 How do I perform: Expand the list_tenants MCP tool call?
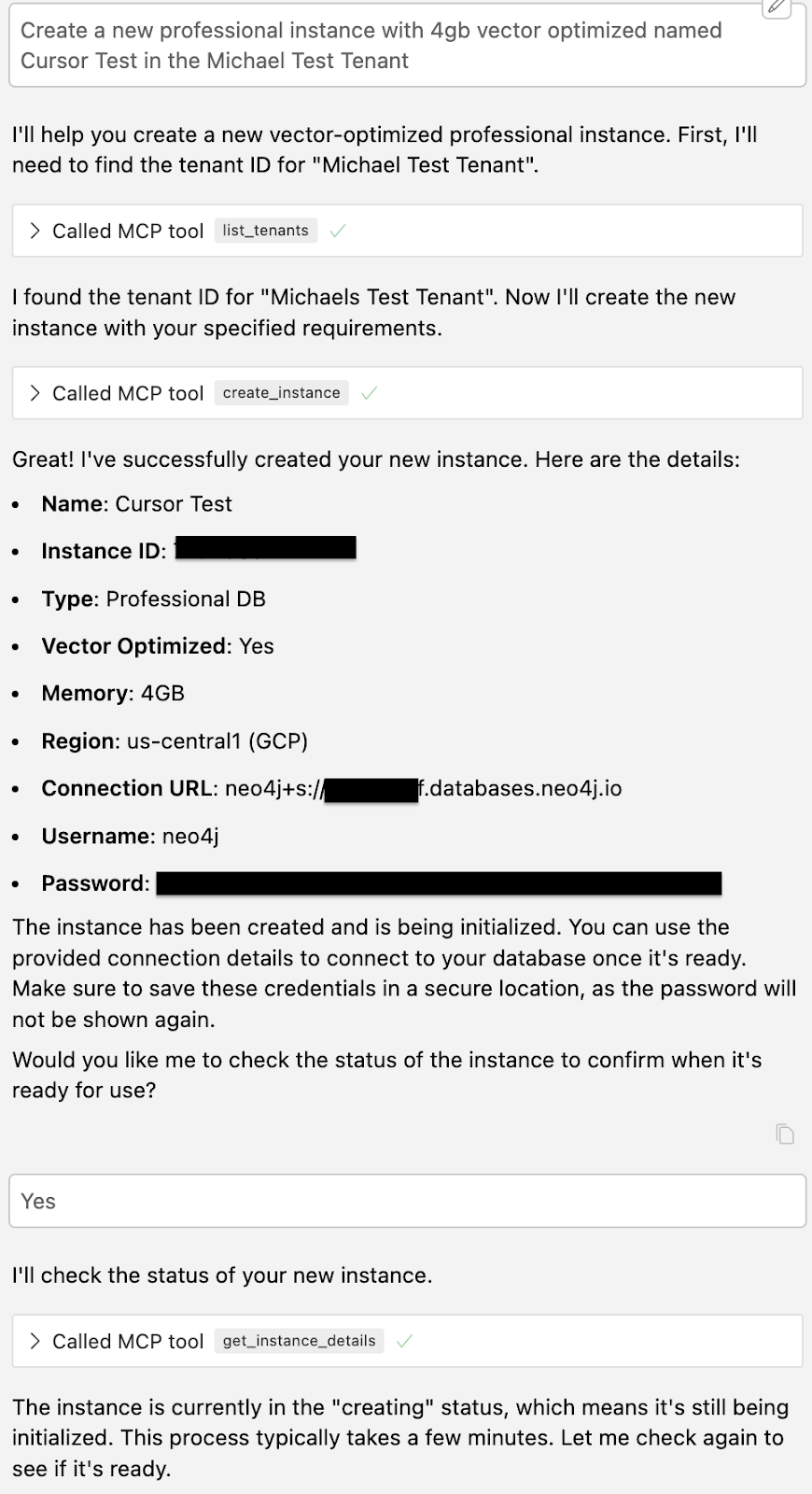(35, 230)
